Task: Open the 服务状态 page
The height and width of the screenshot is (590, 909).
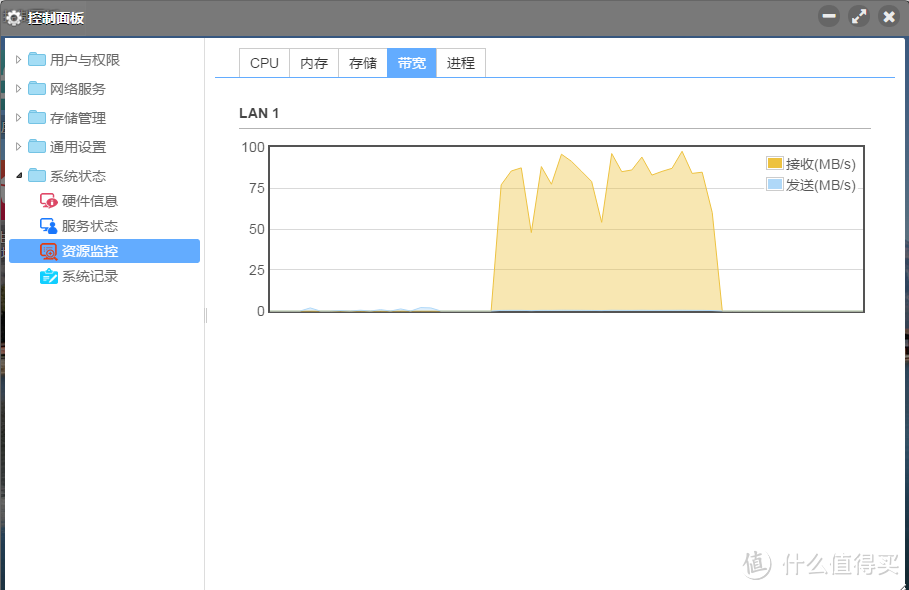Action: point(90,226)
